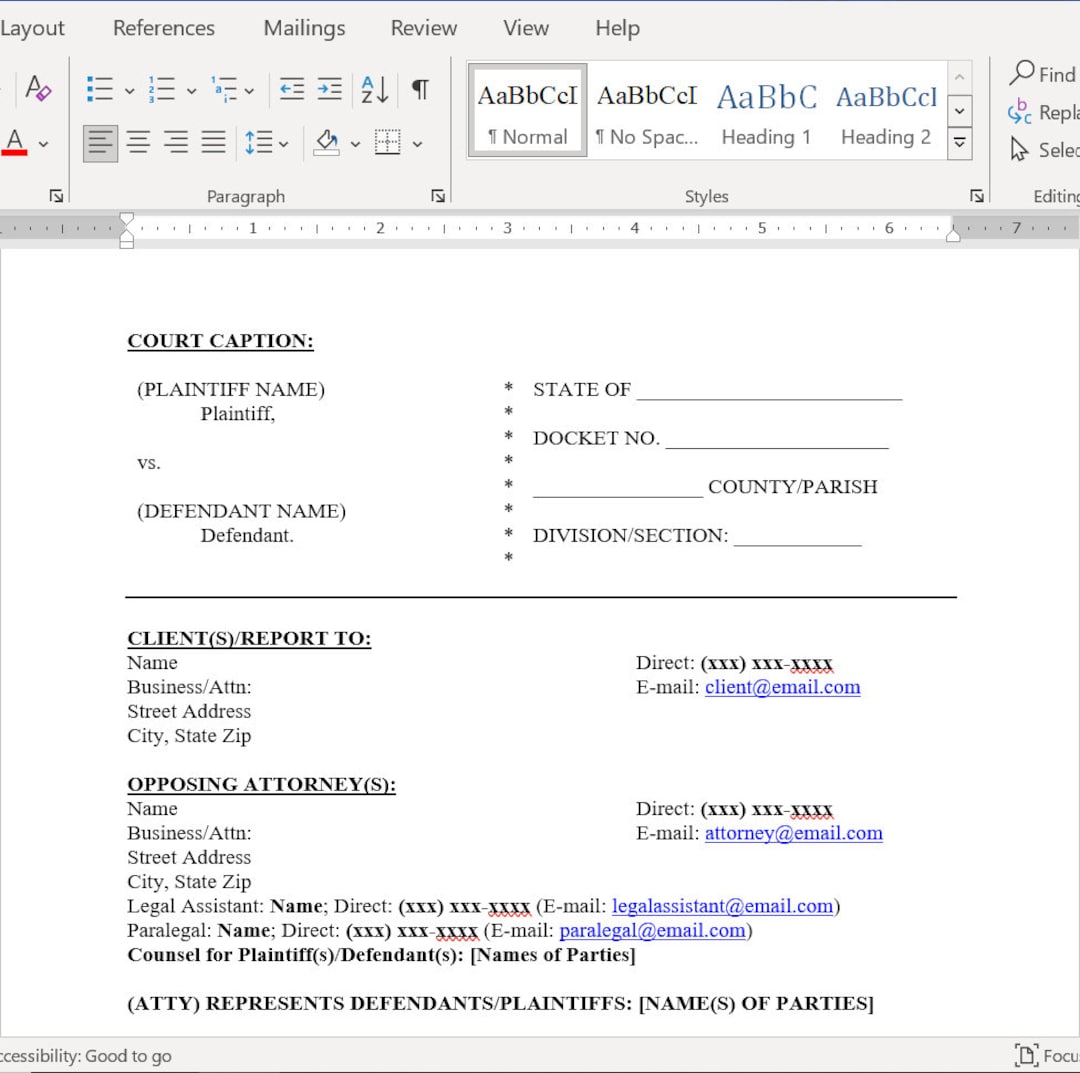Toggle paragraph mark display with the ¶ icon
The height and width of the screenshot is (1073, 1080).
click(419, 90)
